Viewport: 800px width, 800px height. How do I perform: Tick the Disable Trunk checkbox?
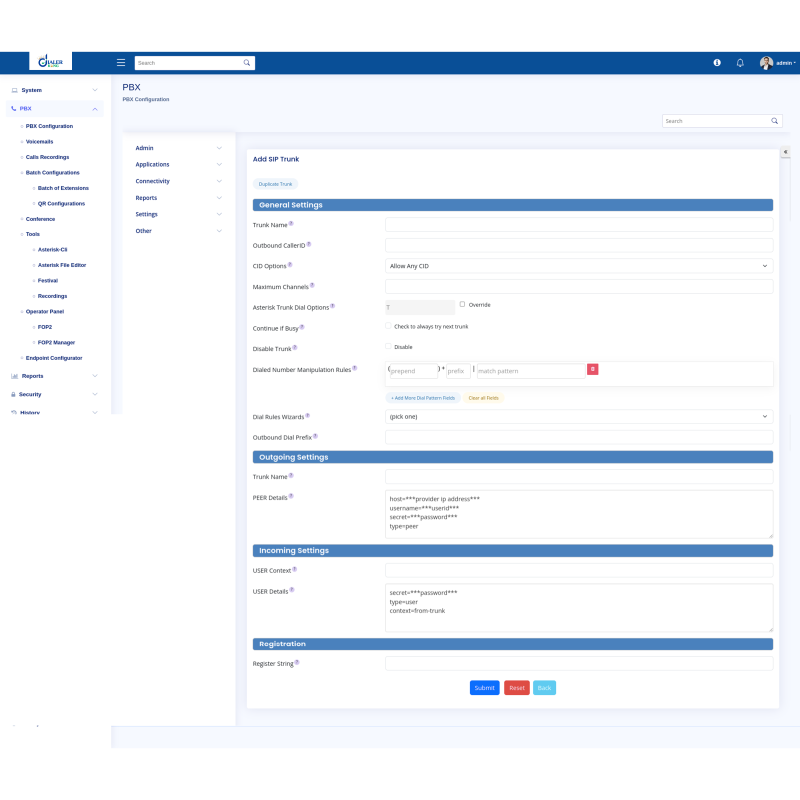(389, 347)
